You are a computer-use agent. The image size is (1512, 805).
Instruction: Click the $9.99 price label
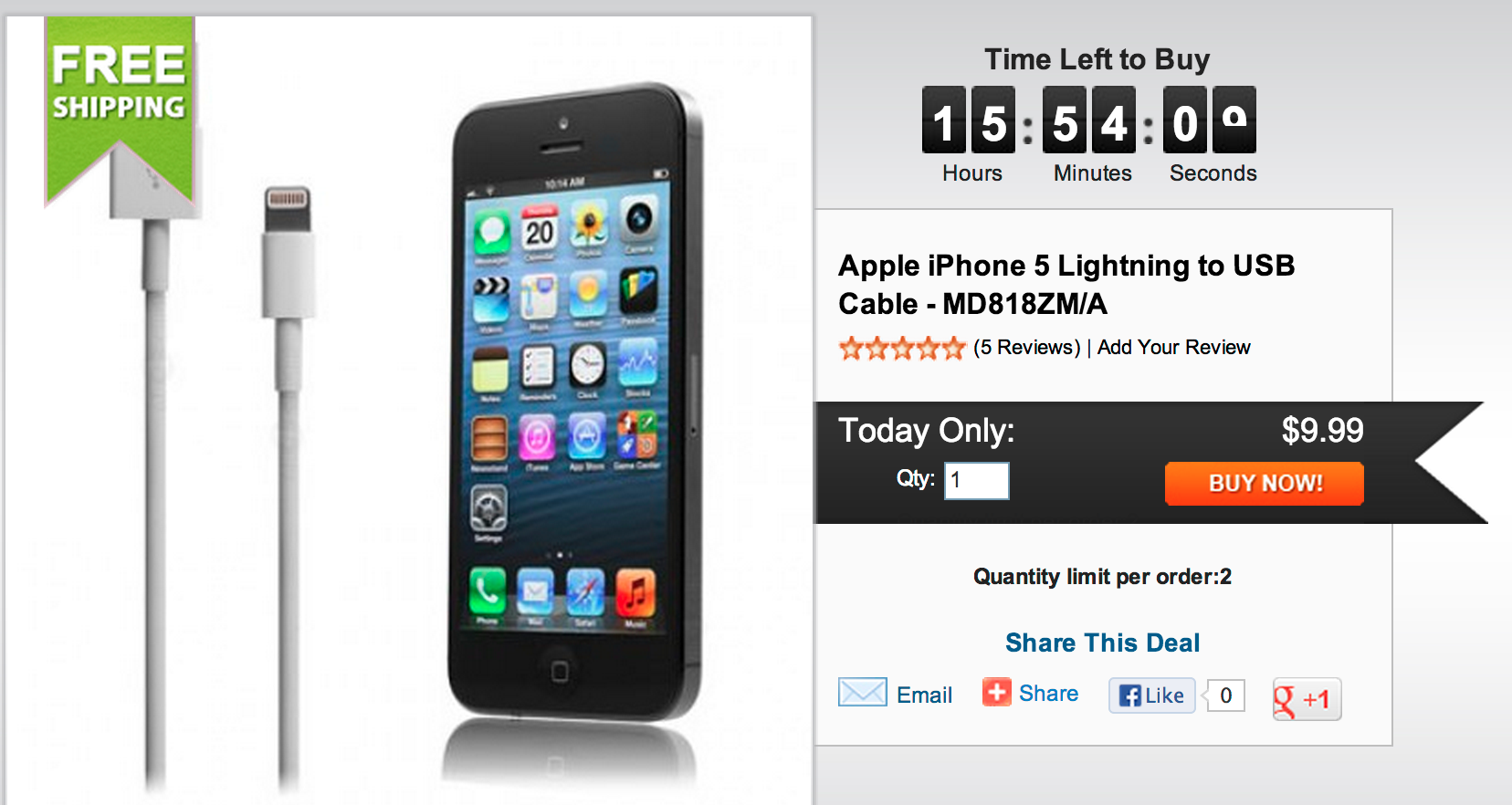tap(1322, 430)
